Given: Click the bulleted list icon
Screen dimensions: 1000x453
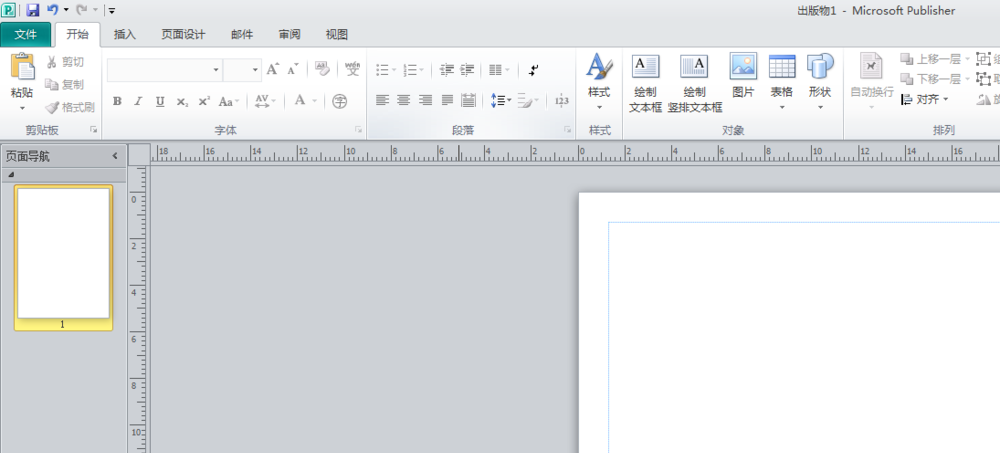Looking at the screenshot, I should coord(381,70).
